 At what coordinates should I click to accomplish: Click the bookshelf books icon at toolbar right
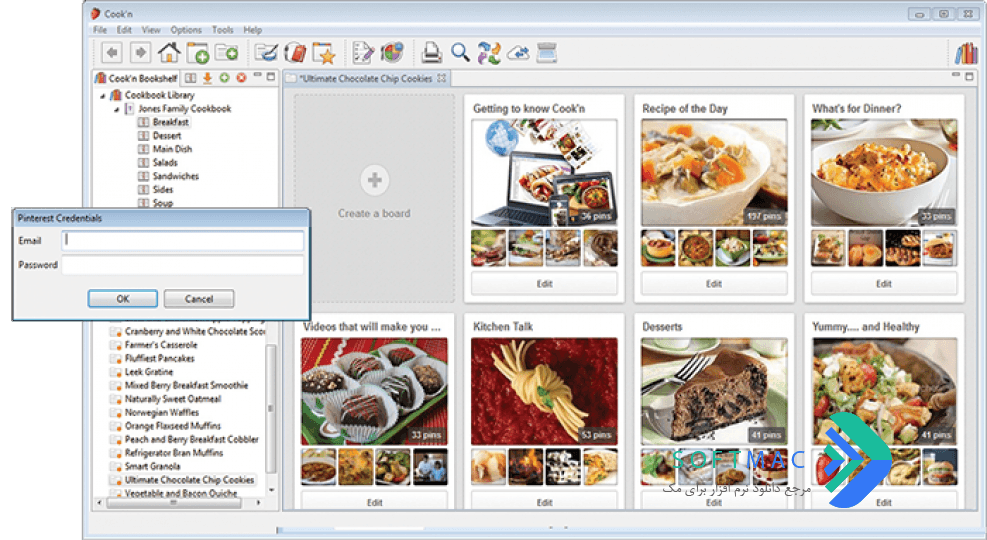pos(966,53)
